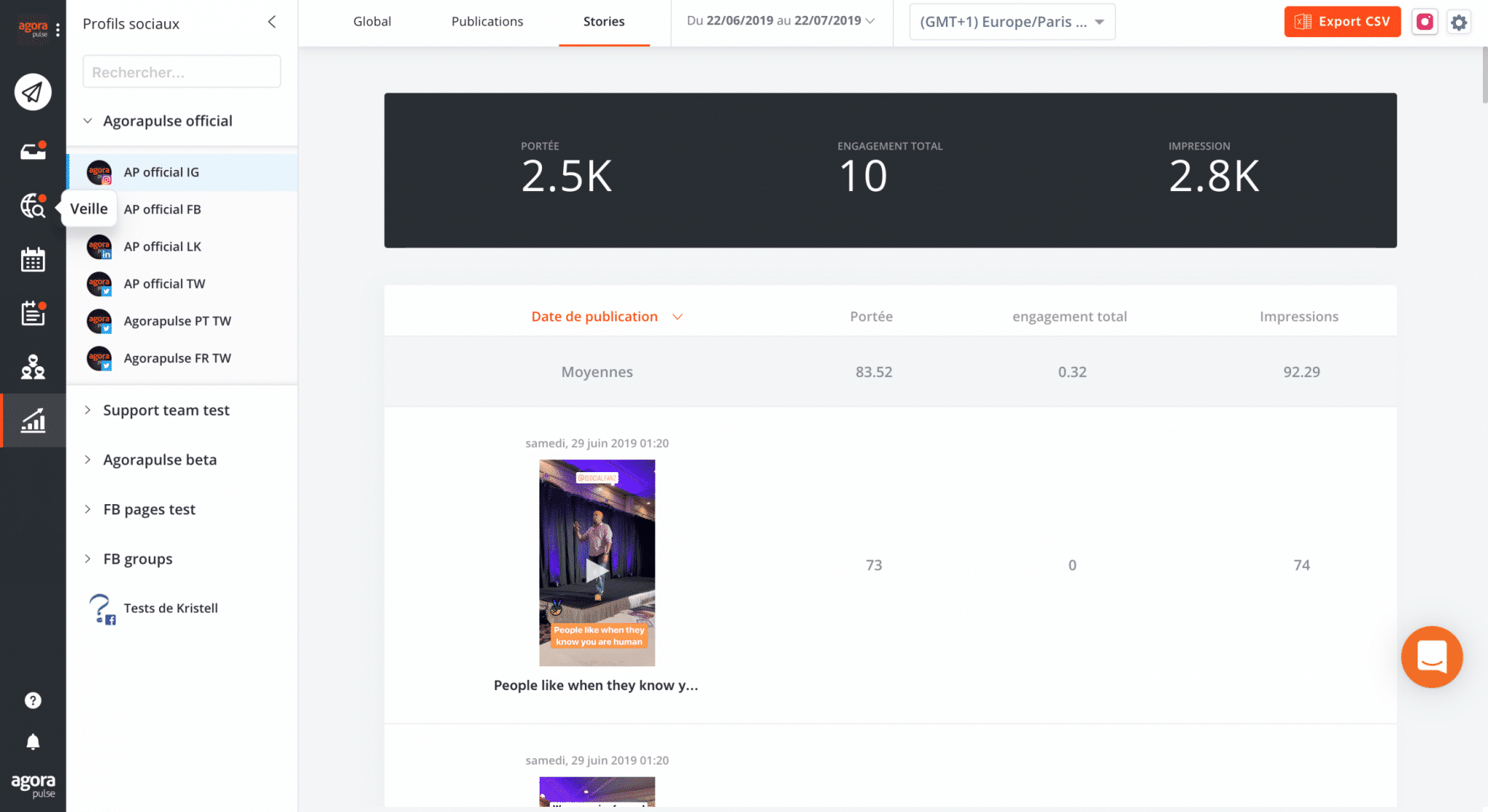Viewport: 1488px width, 812px height.
Task: Open the Veille listening globe icon
Action: click(x=33, y=206)
